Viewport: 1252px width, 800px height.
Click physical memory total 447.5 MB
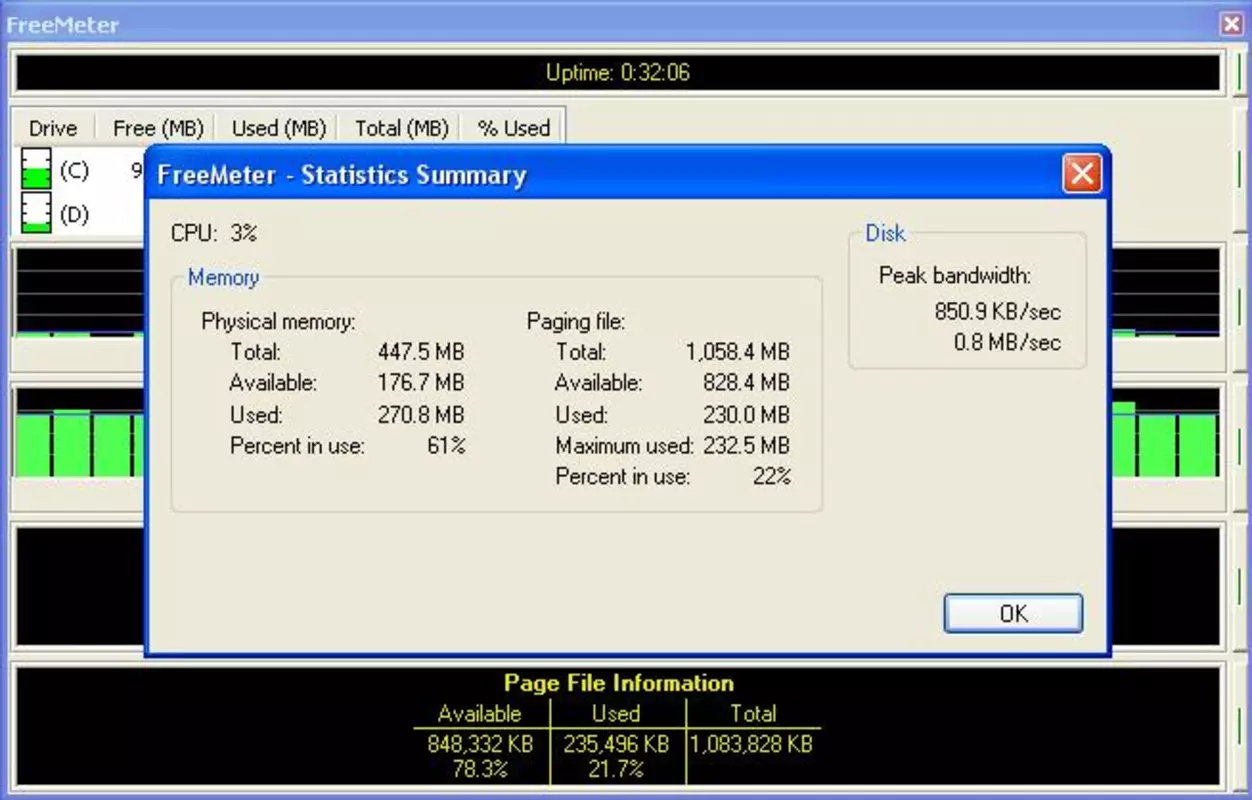(421, 352)
